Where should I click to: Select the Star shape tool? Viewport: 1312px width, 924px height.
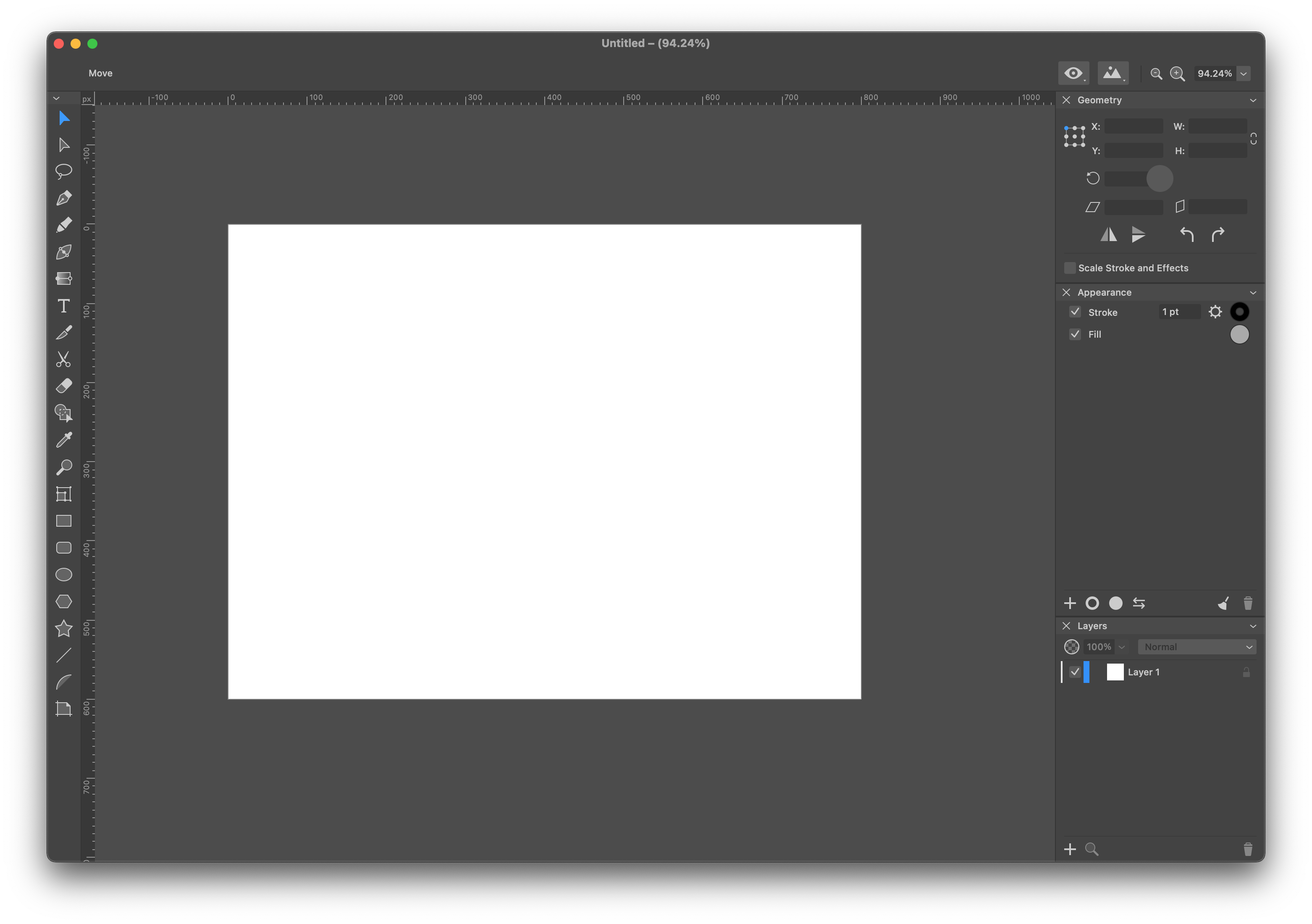point(63,629)
